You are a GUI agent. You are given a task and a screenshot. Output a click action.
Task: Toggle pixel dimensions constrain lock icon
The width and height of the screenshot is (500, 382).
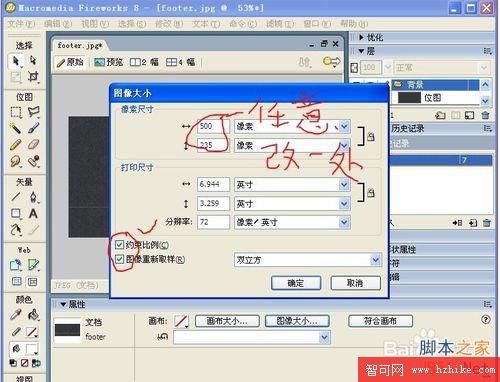pos(371,136)
